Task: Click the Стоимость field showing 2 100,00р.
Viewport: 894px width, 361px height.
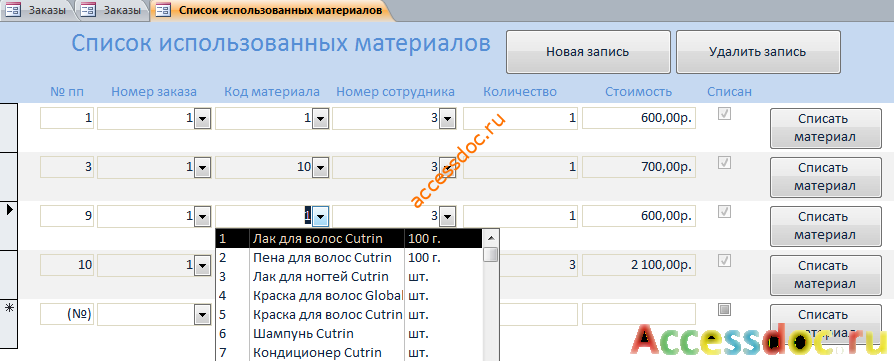Action: [x=639, y=265]
